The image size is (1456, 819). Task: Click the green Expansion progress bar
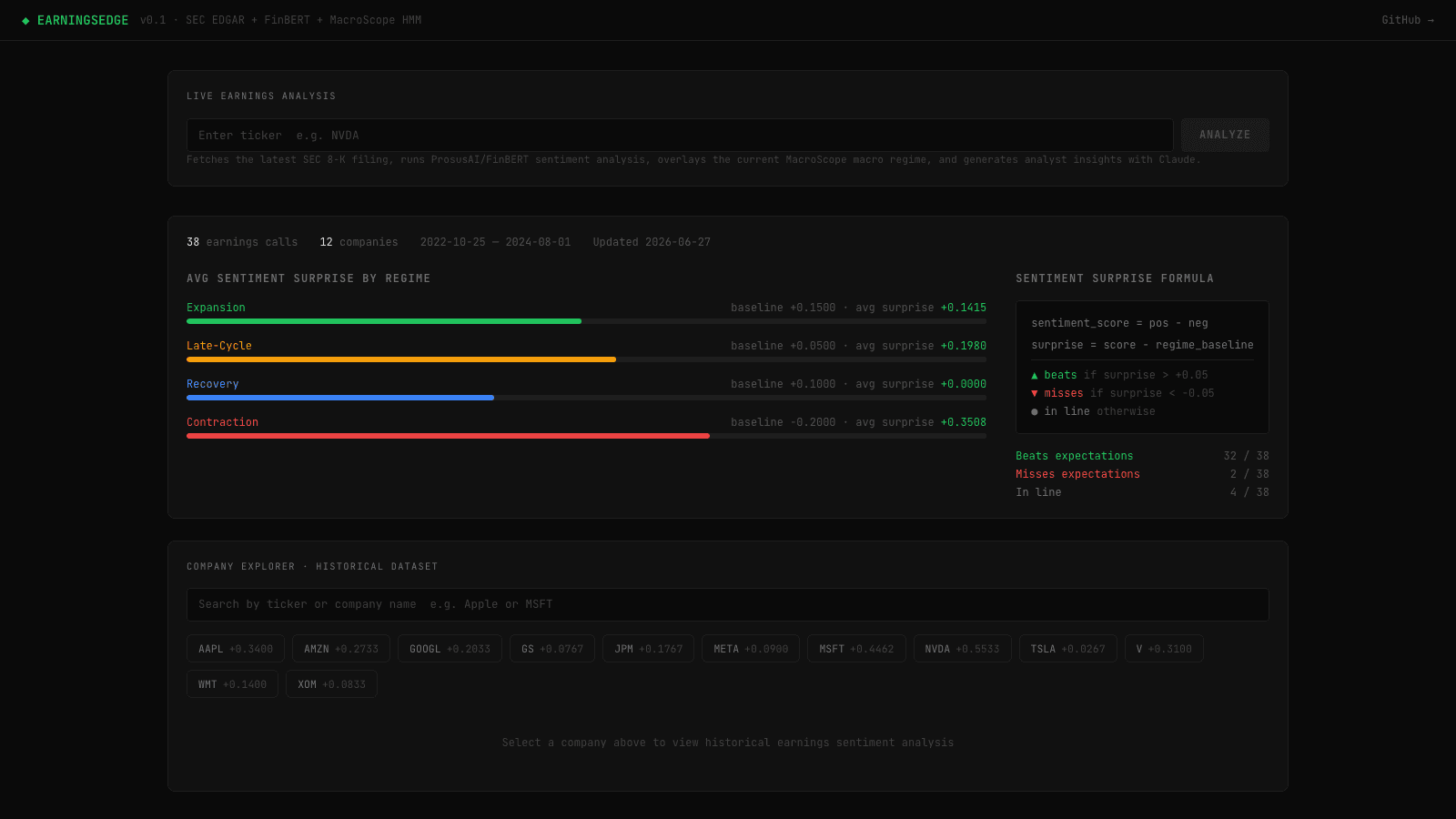(384, 321)
